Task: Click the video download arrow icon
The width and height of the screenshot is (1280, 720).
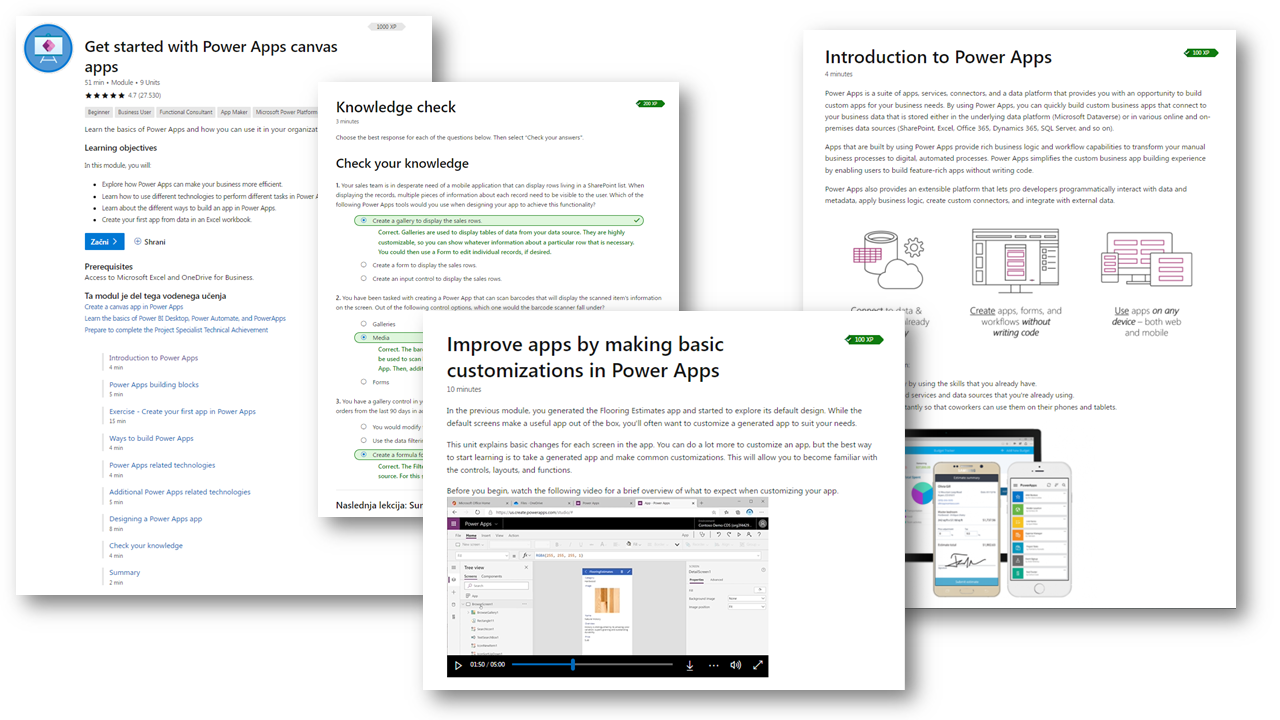Action: pos(690,665)
